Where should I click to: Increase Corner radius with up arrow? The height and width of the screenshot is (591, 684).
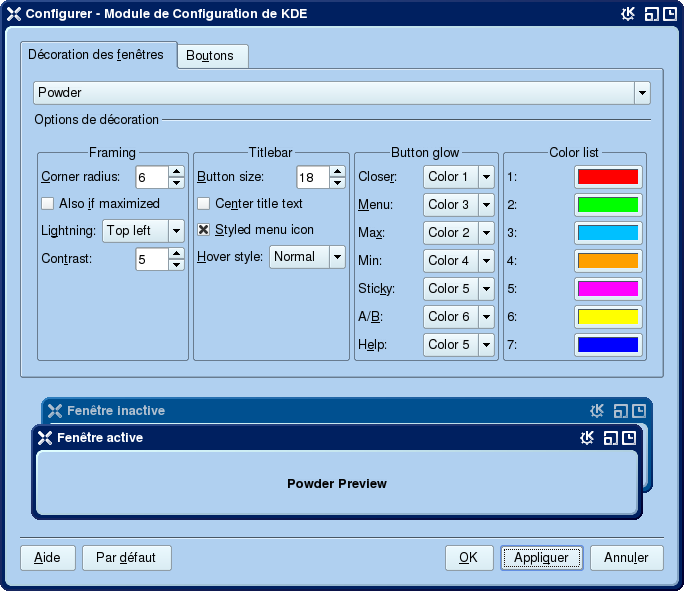tap(176, 171)
